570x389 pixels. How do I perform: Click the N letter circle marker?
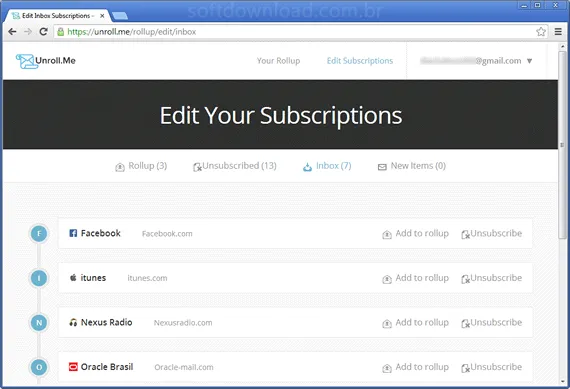(39, 323)
